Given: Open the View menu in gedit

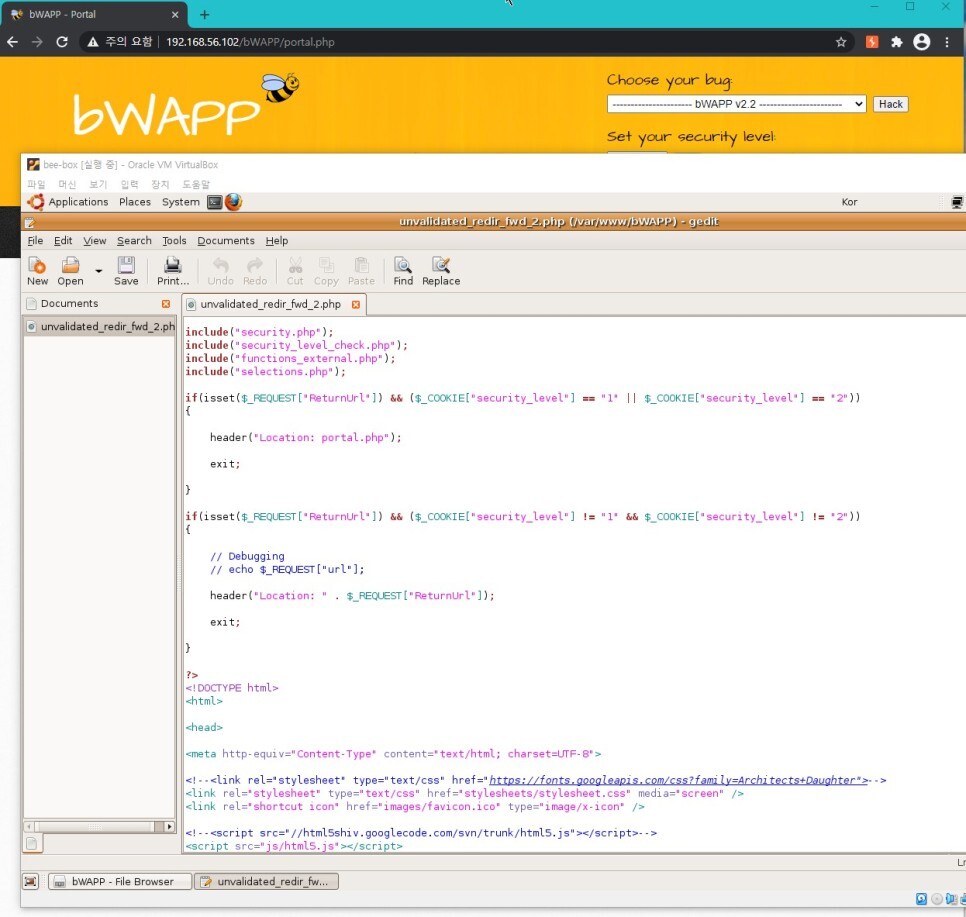Looking at the screenshot, I should pyautogui.click(x=95, y=240).
